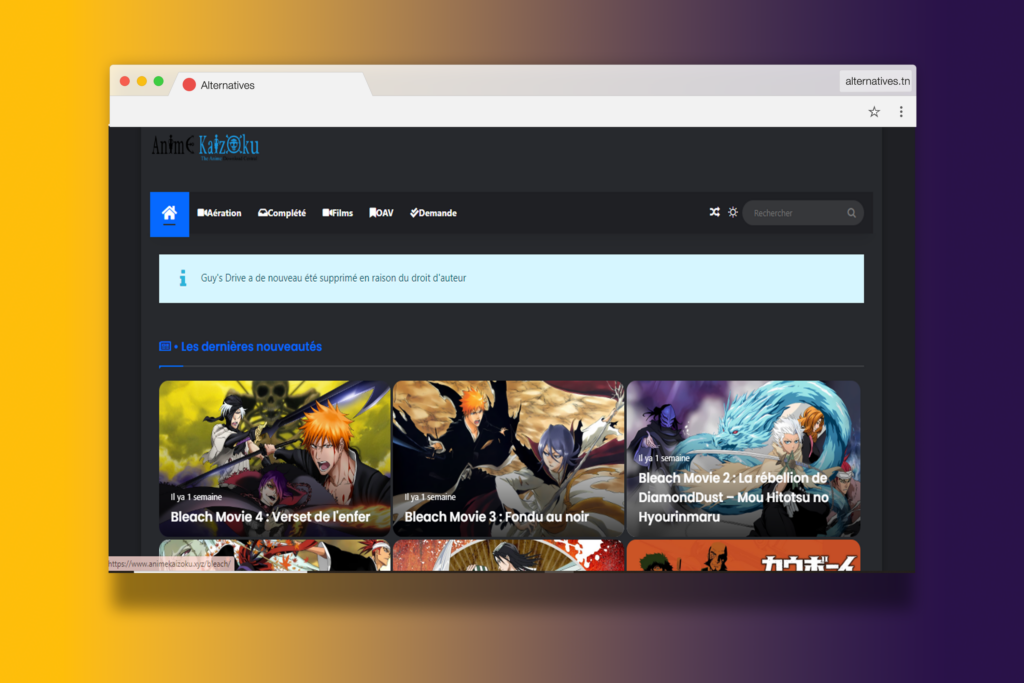Open Bleach Movie 2 DiamondDust card

coord(743,458)
